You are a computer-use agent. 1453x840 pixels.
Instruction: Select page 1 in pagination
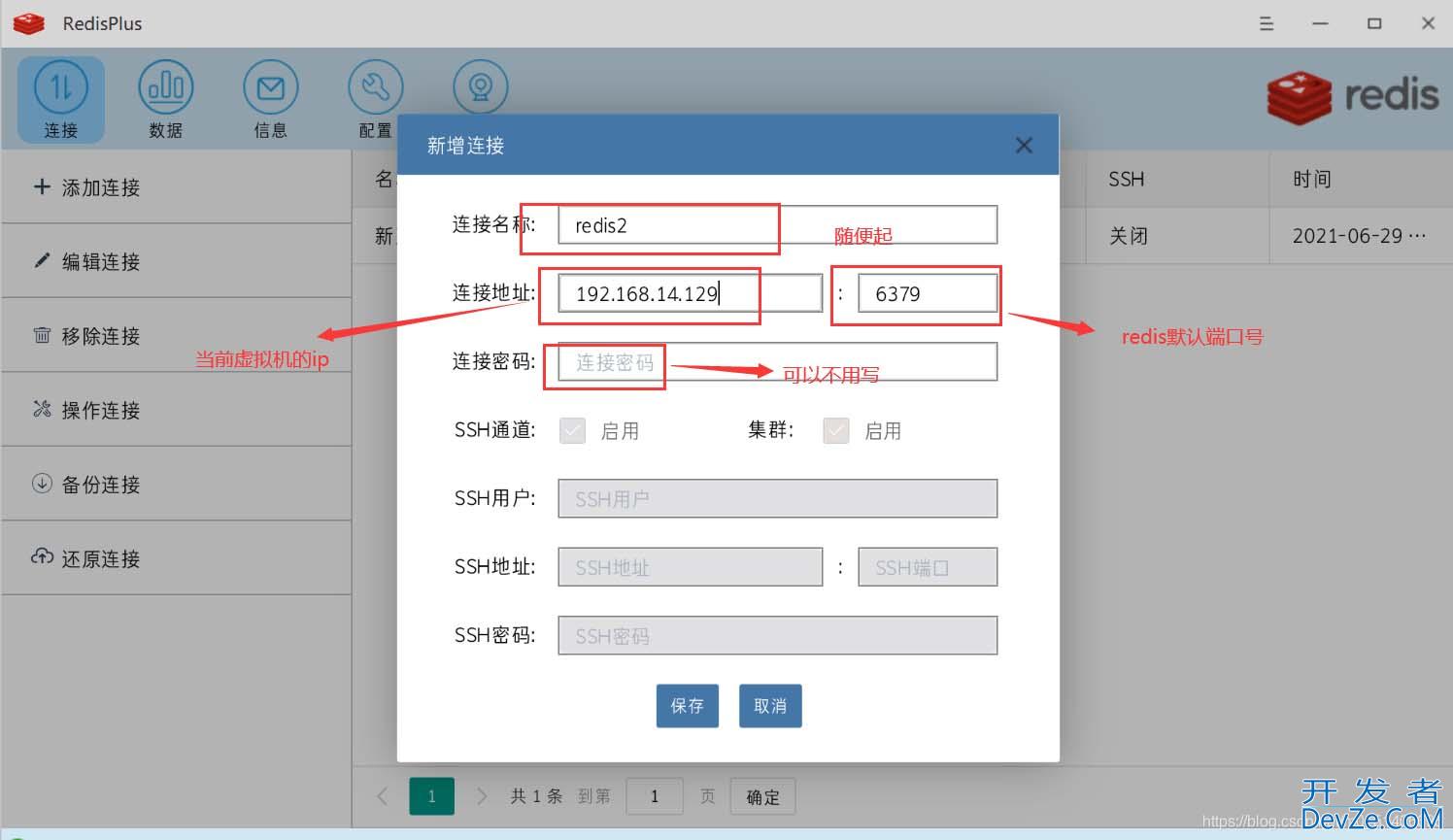[x=432, y=796]
